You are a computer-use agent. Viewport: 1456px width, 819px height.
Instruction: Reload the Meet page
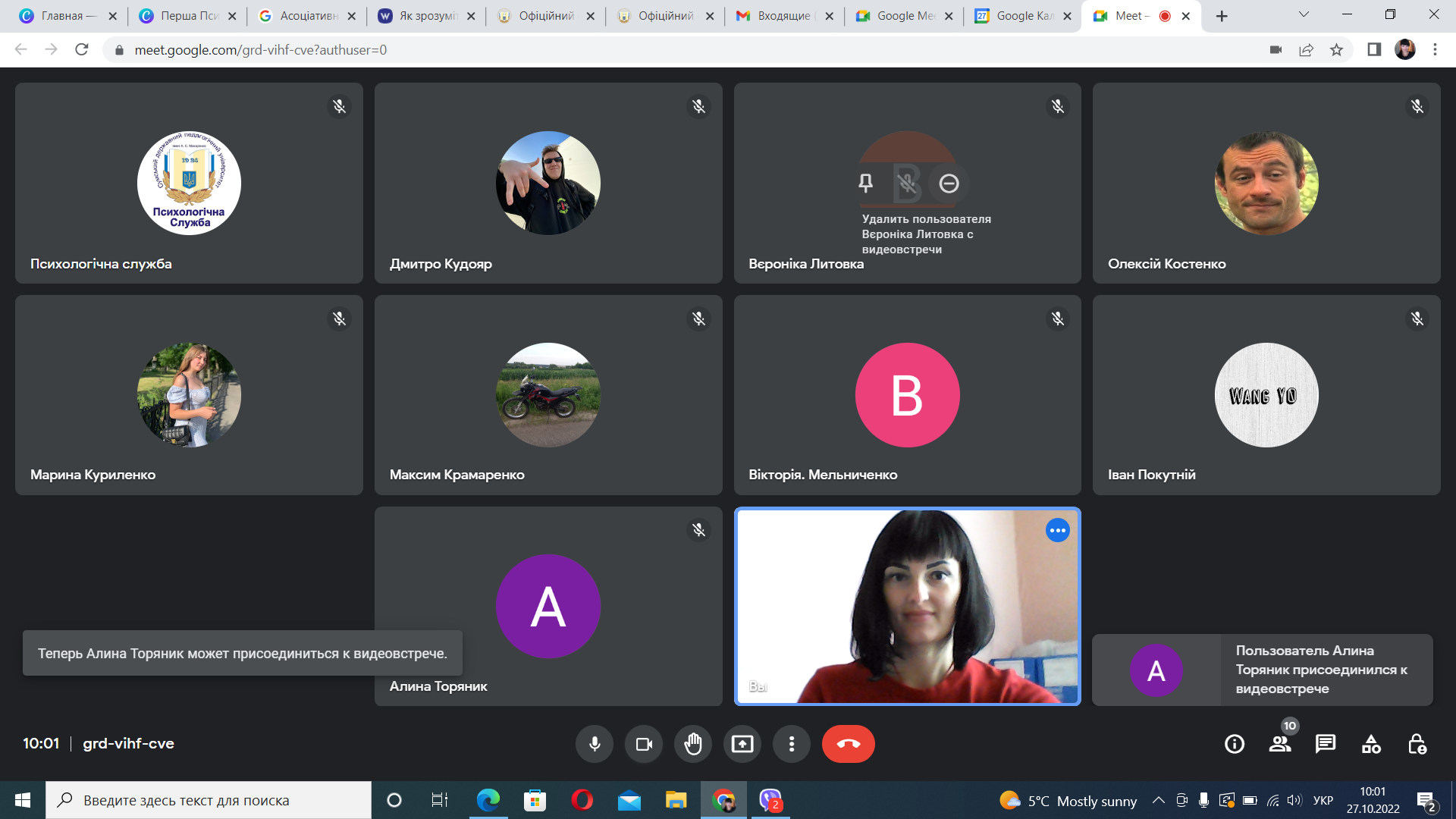pyautogui.click(x=82, y=49)
